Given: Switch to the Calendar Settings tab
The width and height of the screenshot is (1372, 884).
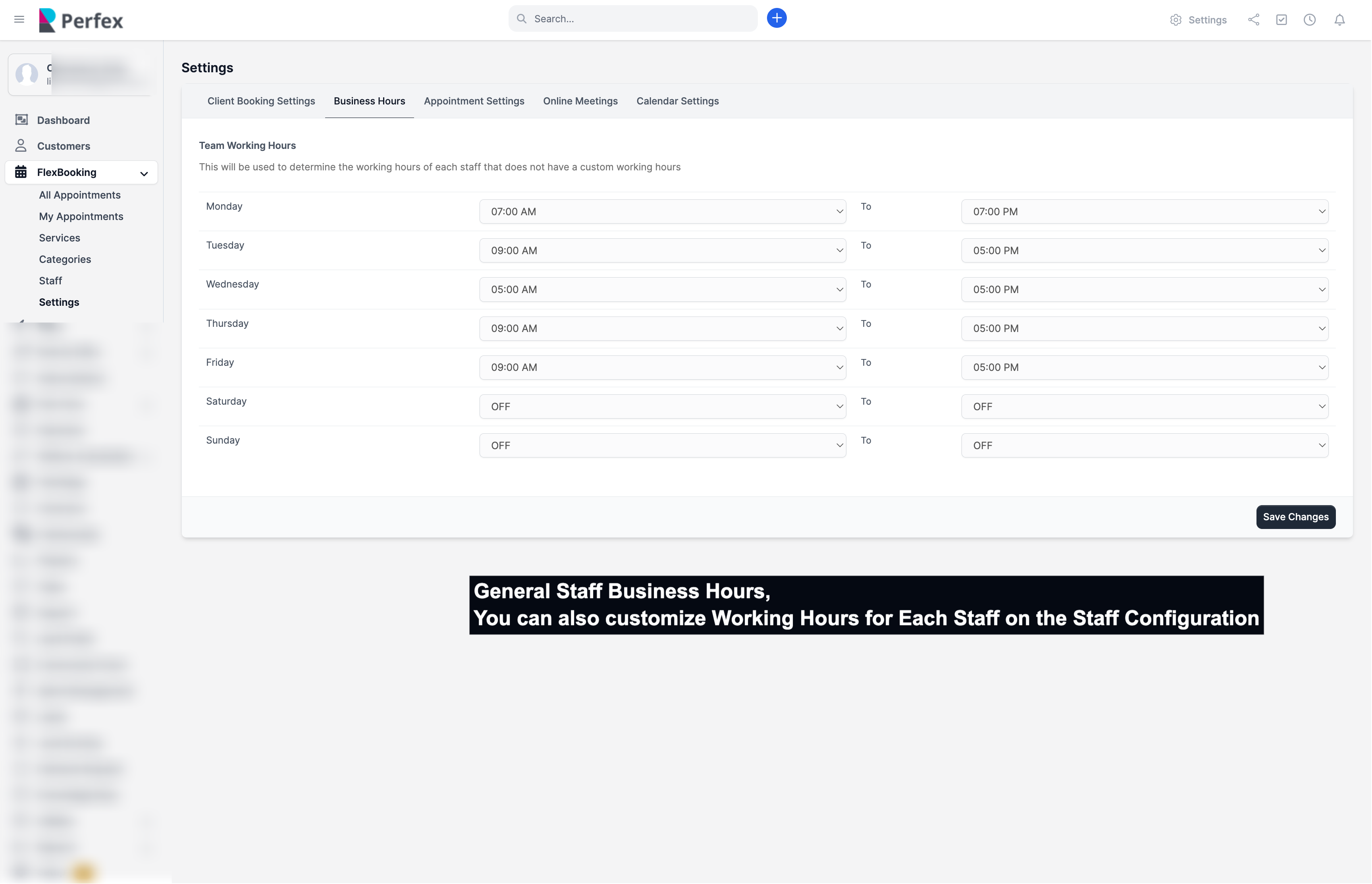Looking at the screenshot, I should [677, 101].
